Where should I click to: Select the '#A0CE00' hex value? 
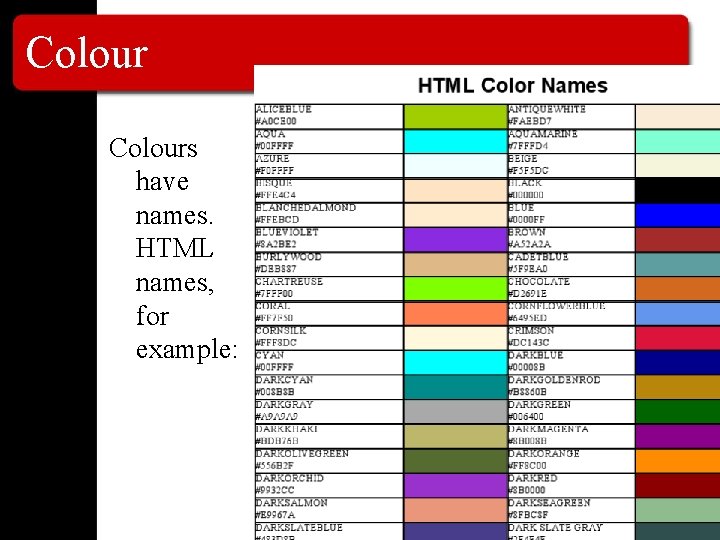pos(276,121)
